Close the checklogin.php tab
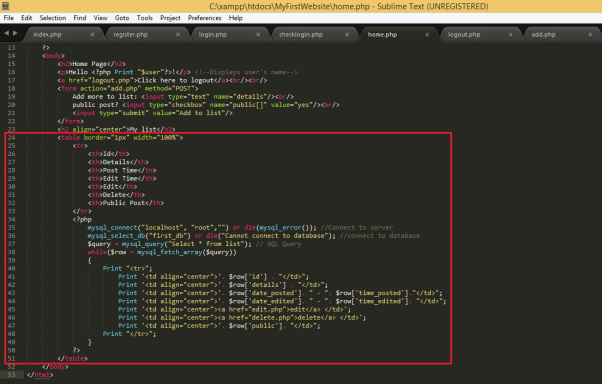The width and height of the screenshot is (602, 384). click(347, 35)
